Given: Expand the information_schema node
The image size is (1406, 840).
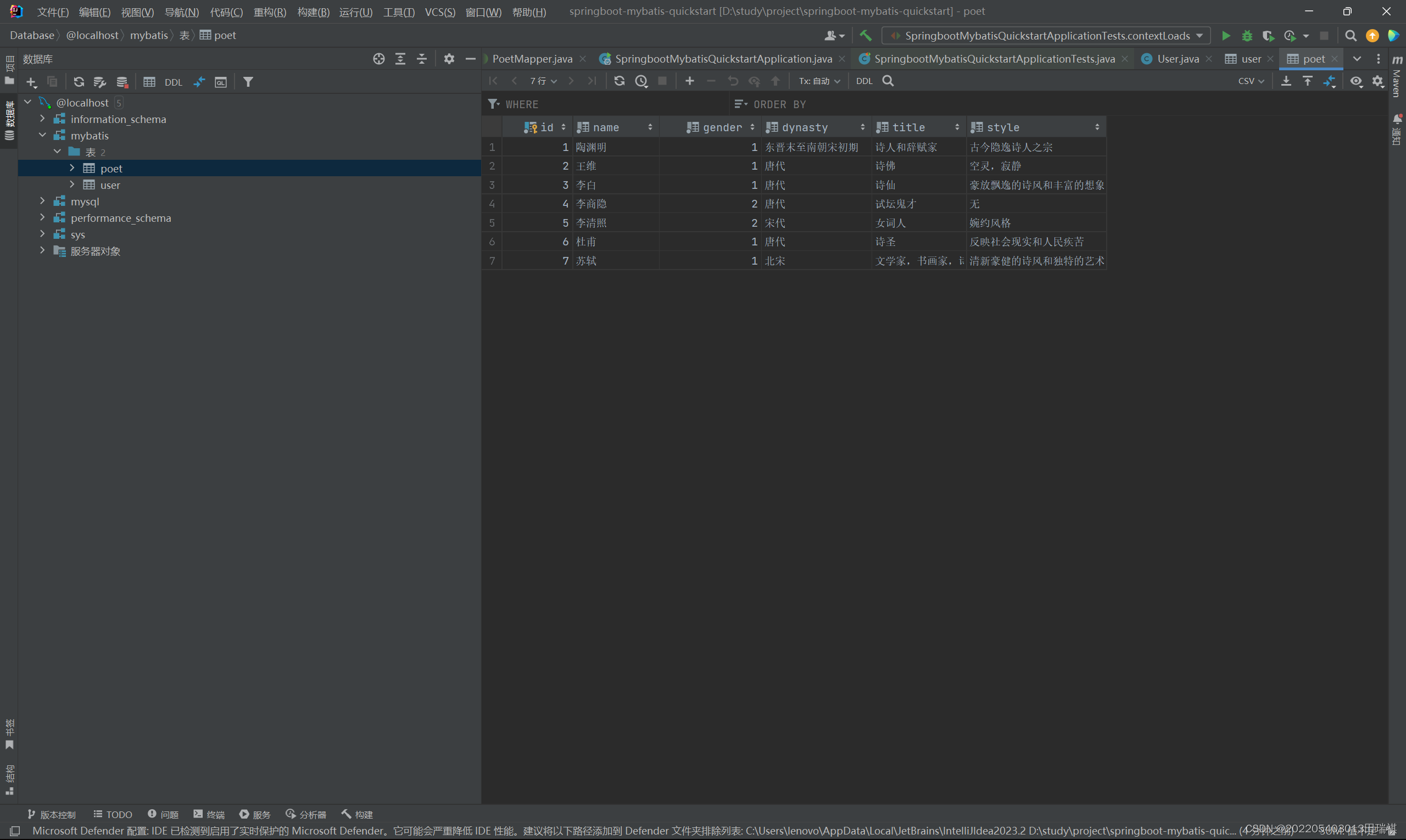Looking at the screenshot, I should pyautogui.click(x=42, y=119).
